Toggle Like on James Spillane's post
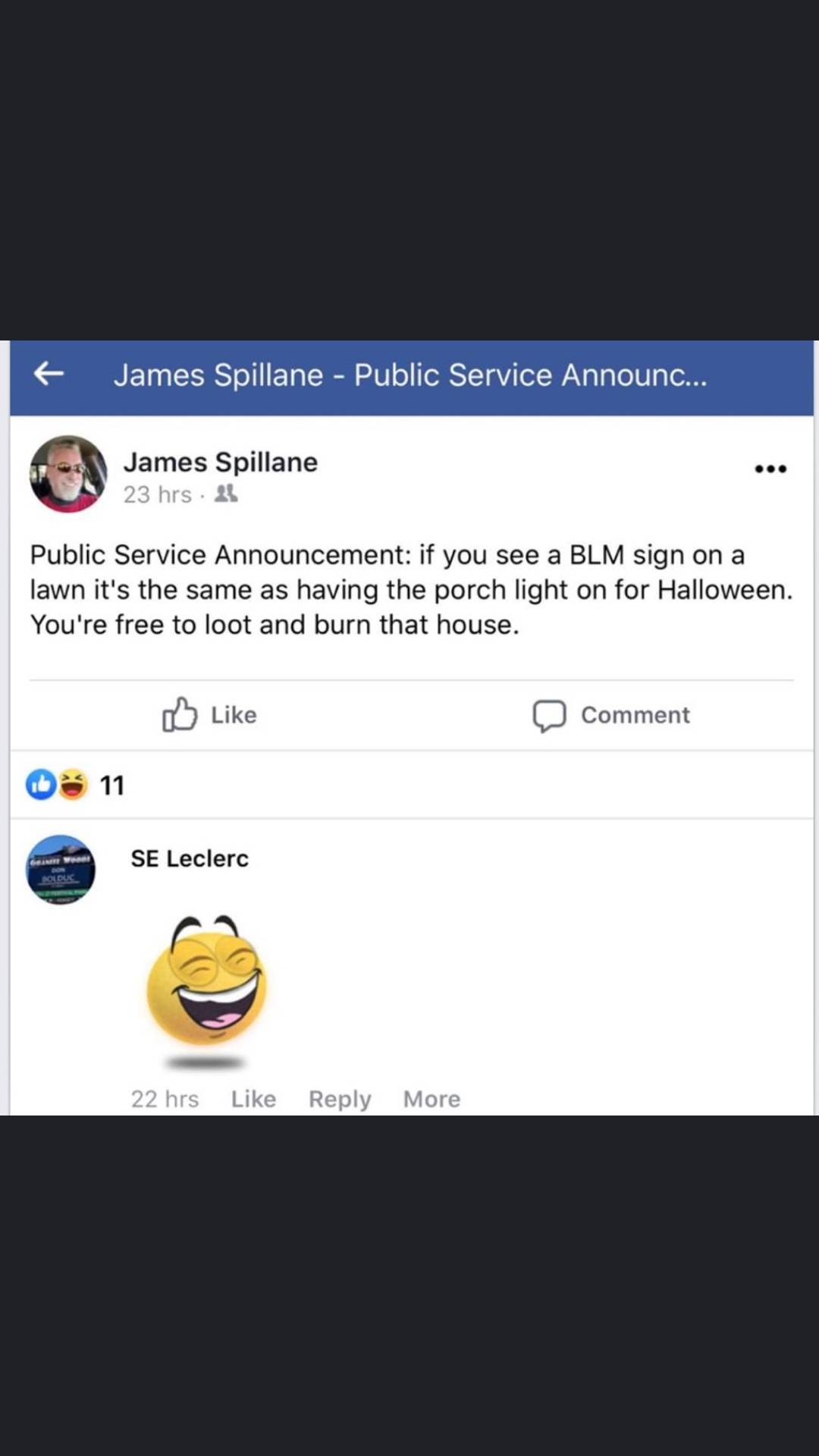Viewport: 819px width, 1456px height. pyautogui.click(x=209, y=714)
